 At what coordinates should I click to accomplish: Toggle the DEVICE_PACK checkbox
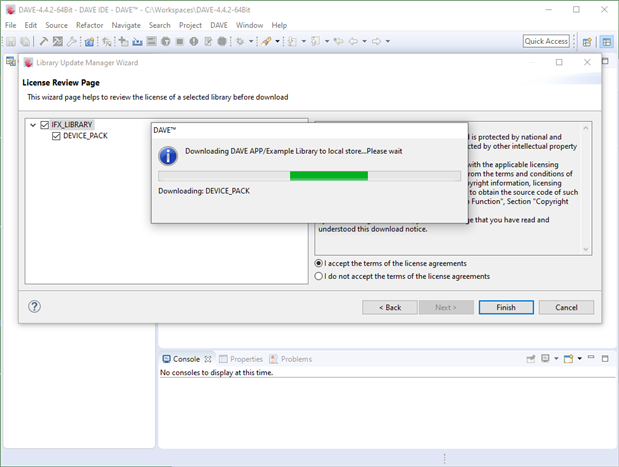pyautogui.click(x=56, y=136)
